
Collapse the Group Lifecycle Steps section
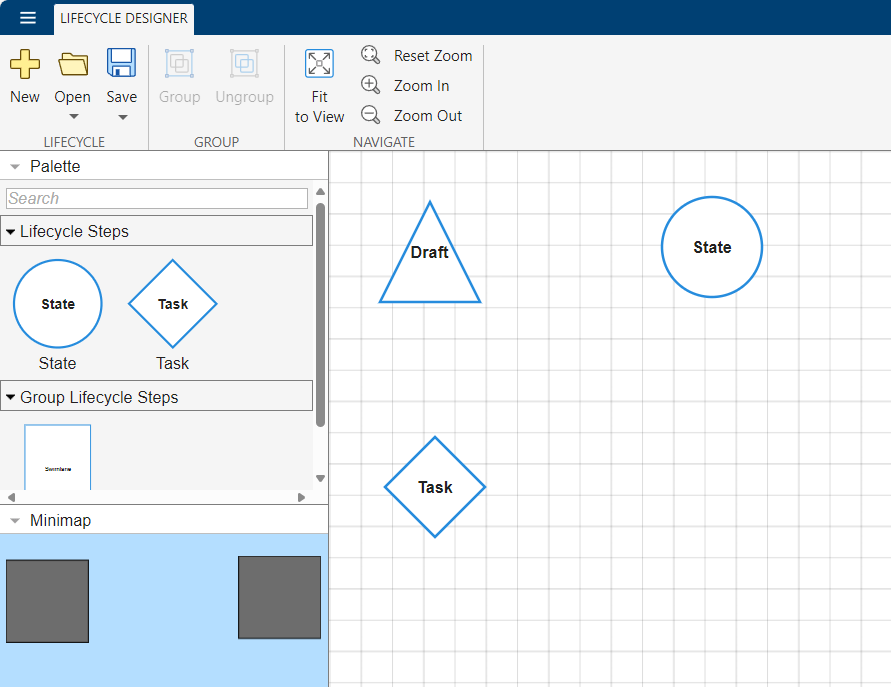point(11,398)
